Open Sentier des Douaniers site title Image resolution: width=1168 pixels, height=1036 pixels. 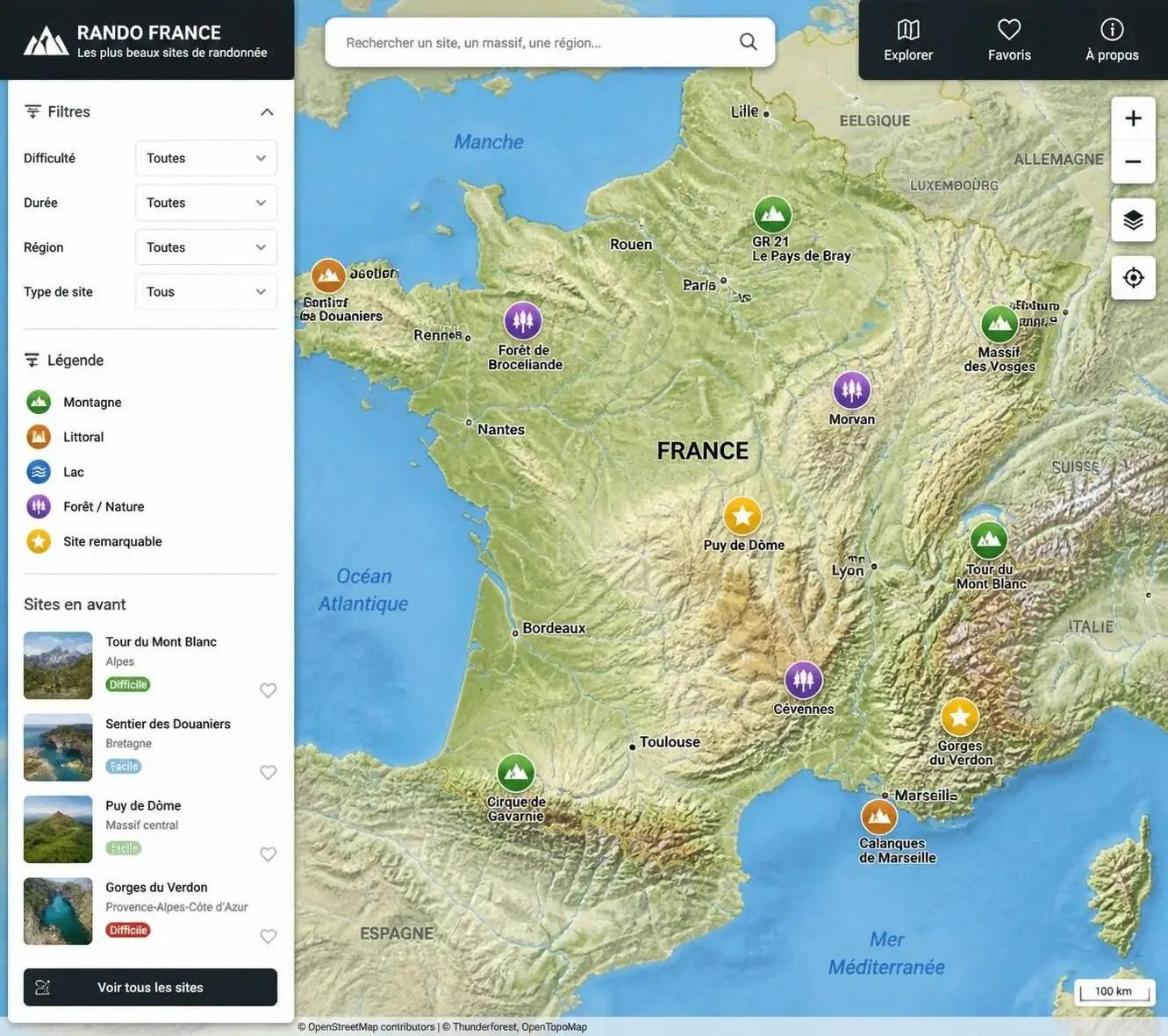tap(168, 724)
